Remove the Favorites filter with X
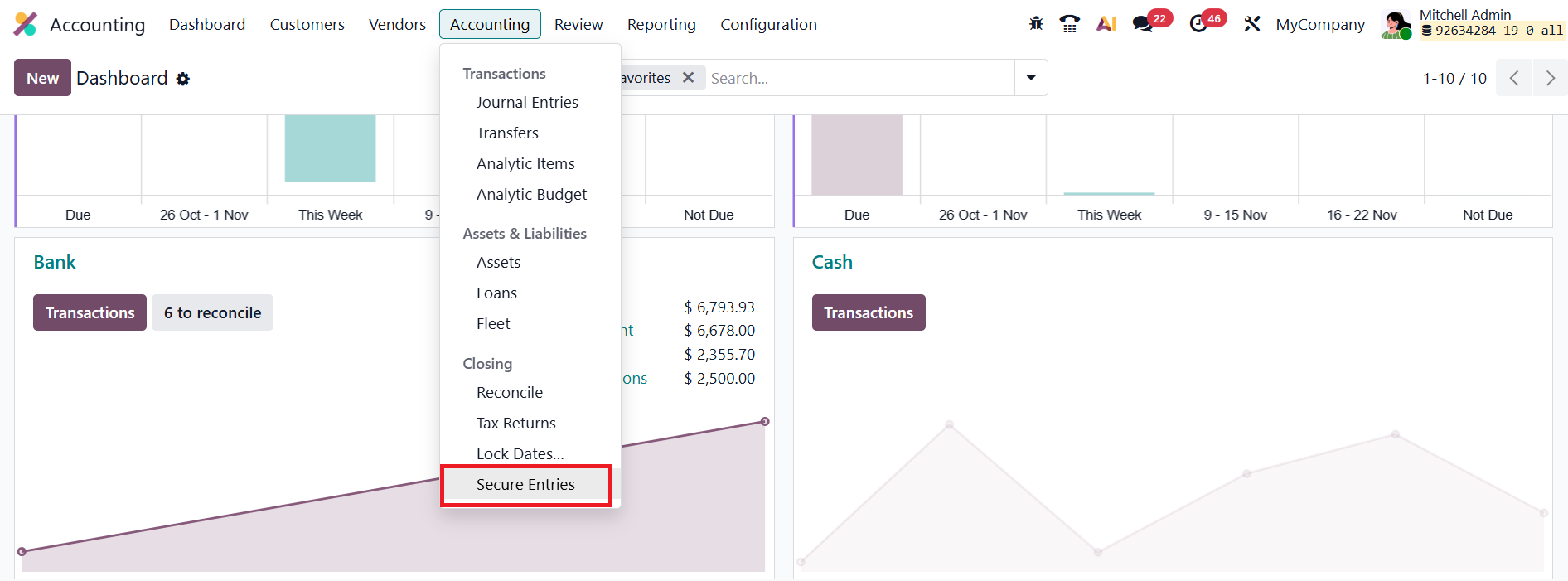The height and width of the screenshot is (581, 1568). coord(688,77)
